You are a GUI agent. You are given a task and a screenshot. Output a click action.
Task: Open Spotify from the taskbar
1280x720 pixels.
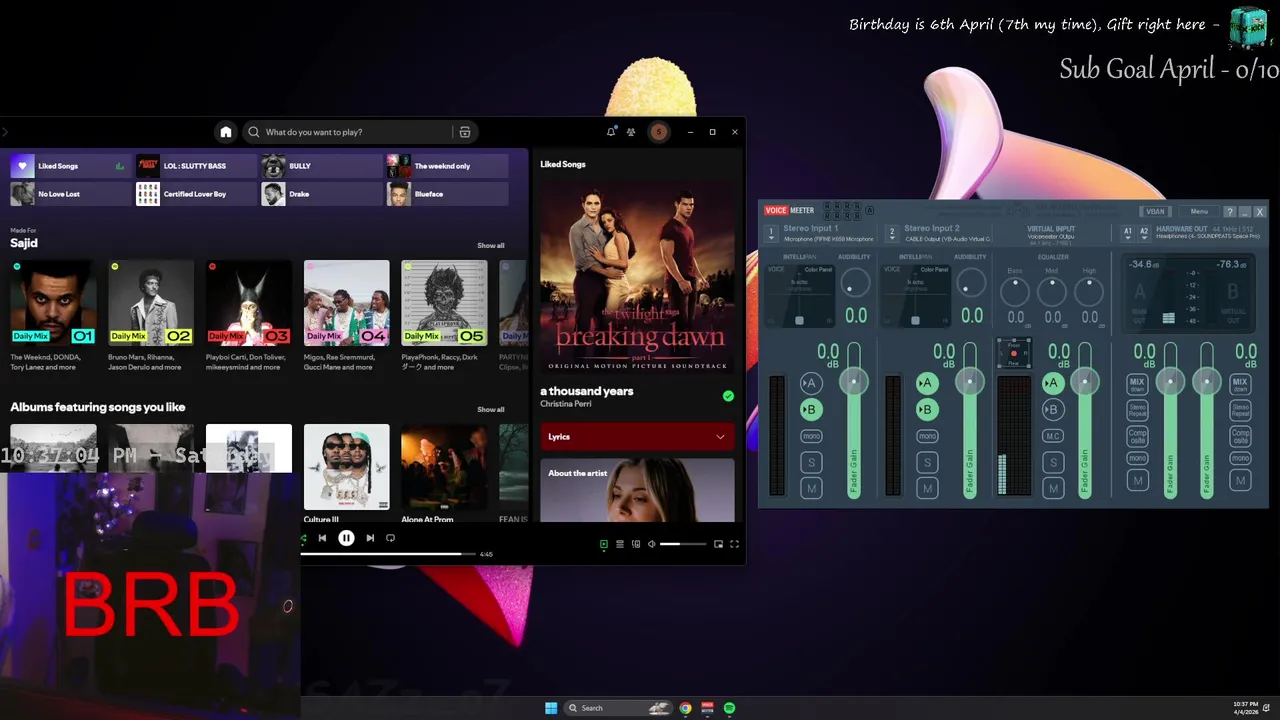click(729, 708)
